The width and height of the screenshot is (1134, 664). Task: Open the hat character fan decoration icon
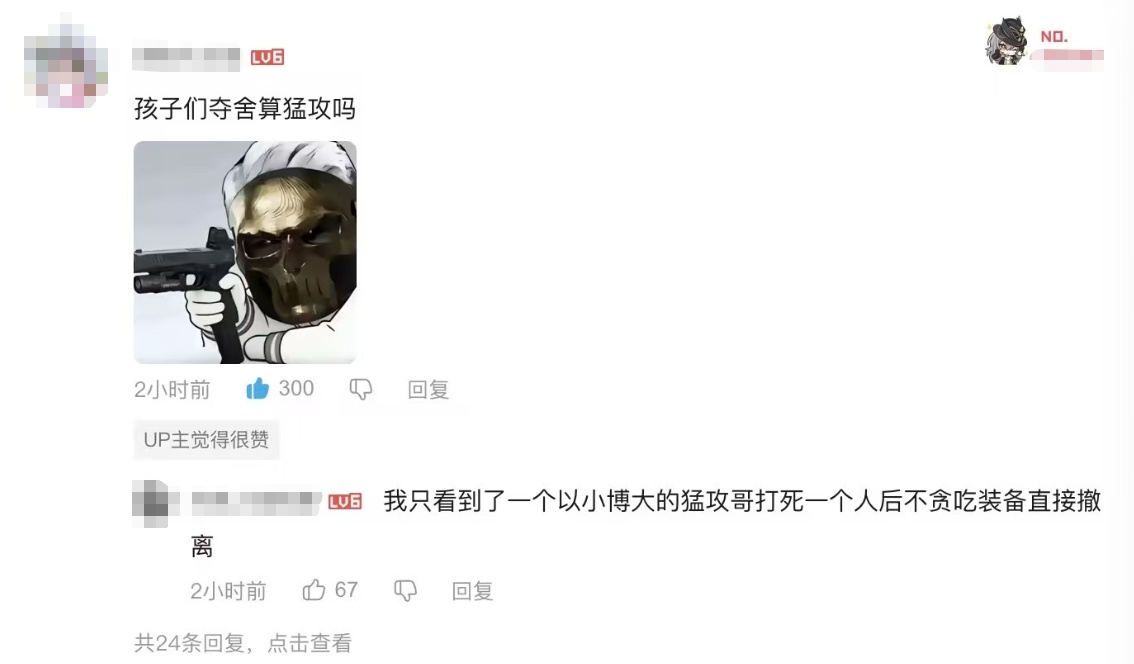pyautogui.click(x=1007, y=42)
